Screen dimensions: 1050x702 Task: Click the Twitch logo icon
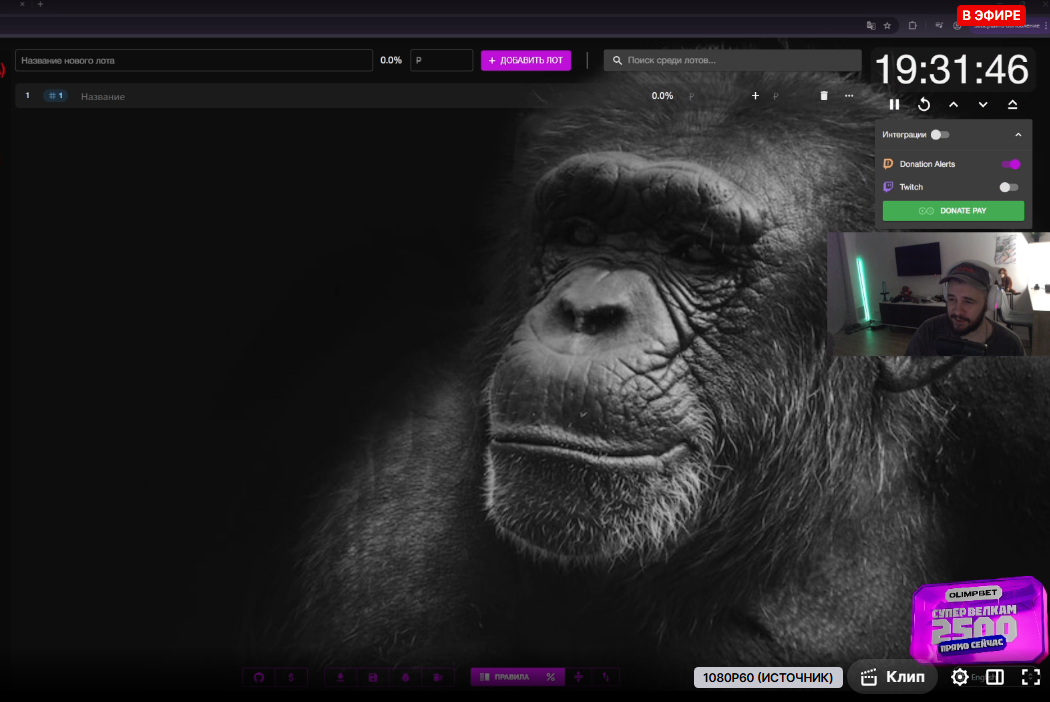[888, 187]
